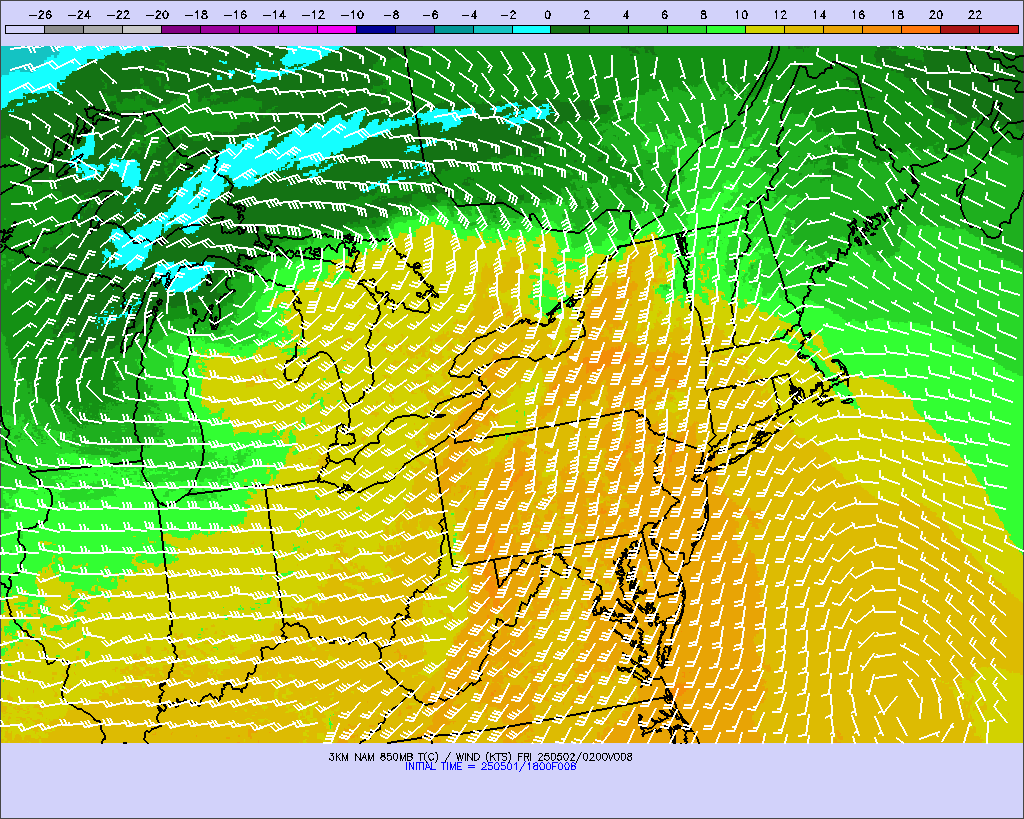Image resolution: width=1024 pixels, height=819 pixels.
Task: Click the swatch between -16 and -14 labels
Action: [259, 29]
